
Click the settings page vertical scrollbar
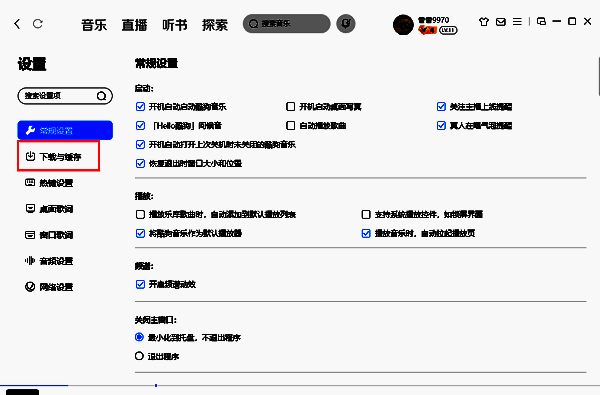[598, 77]
